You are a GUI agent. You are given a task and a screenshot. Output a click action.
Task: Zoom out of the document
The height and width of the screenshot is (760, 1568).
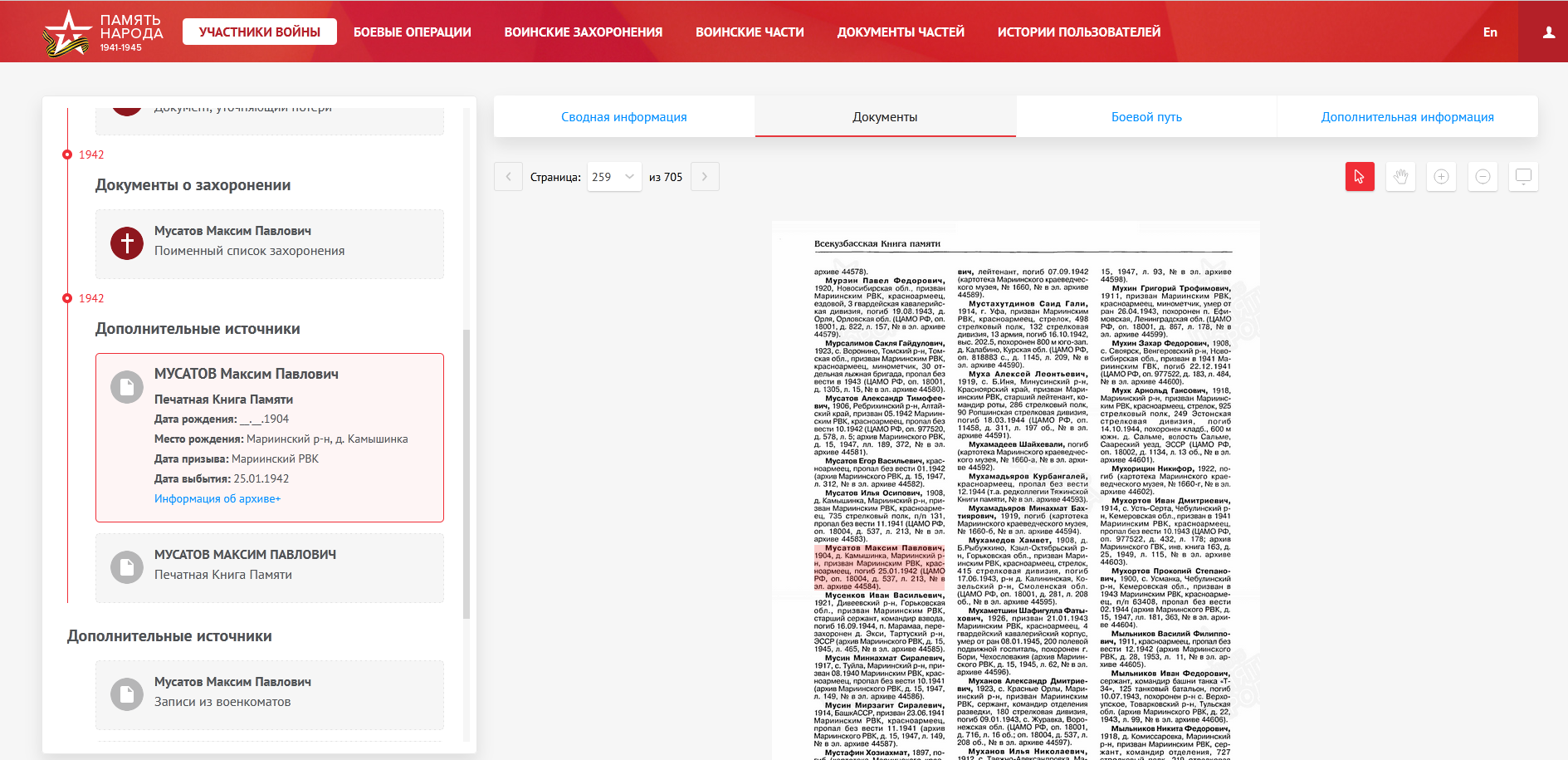1483,176
